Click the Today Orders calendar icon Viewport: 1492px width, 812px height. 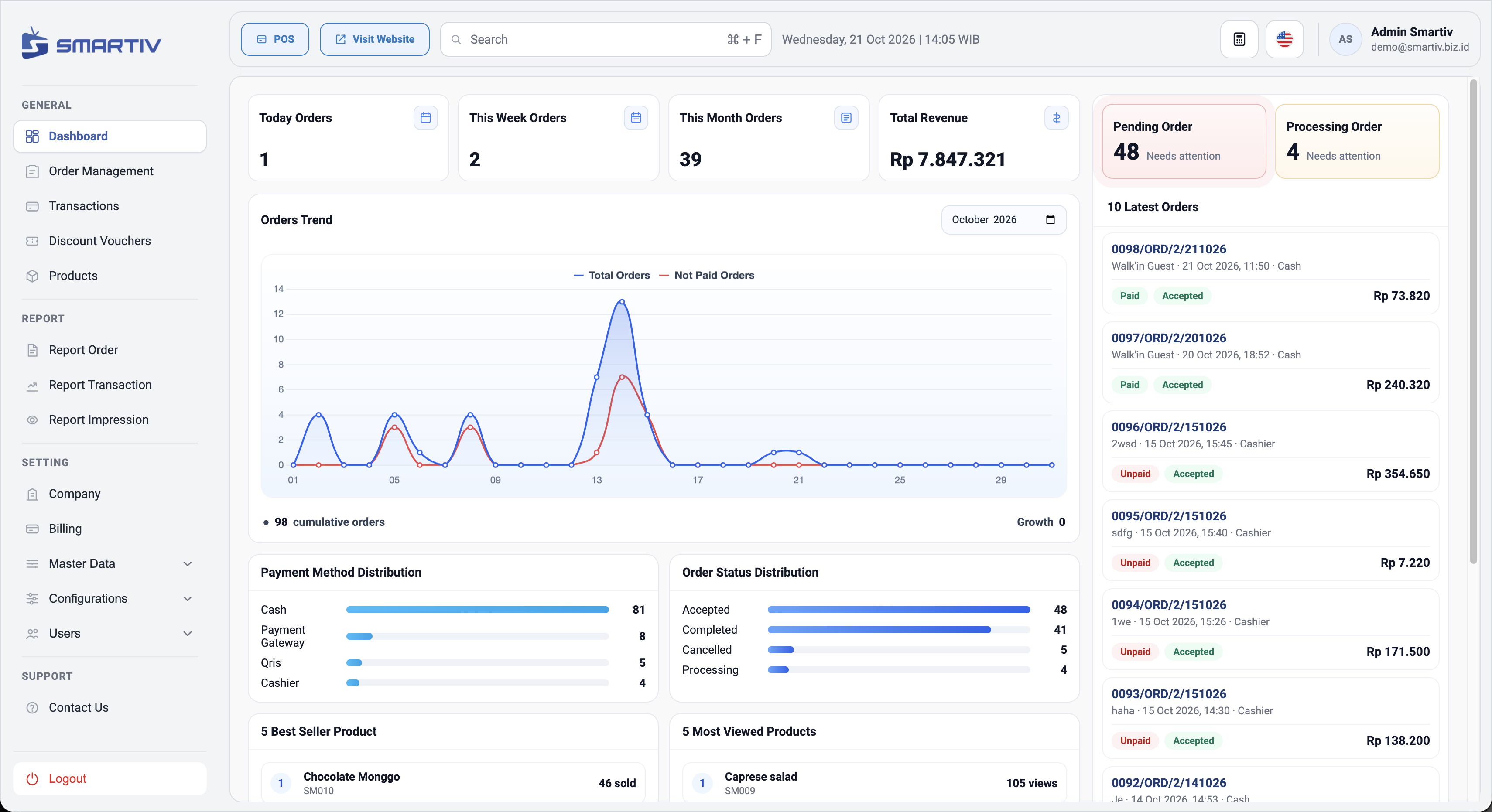pos(426,118)
